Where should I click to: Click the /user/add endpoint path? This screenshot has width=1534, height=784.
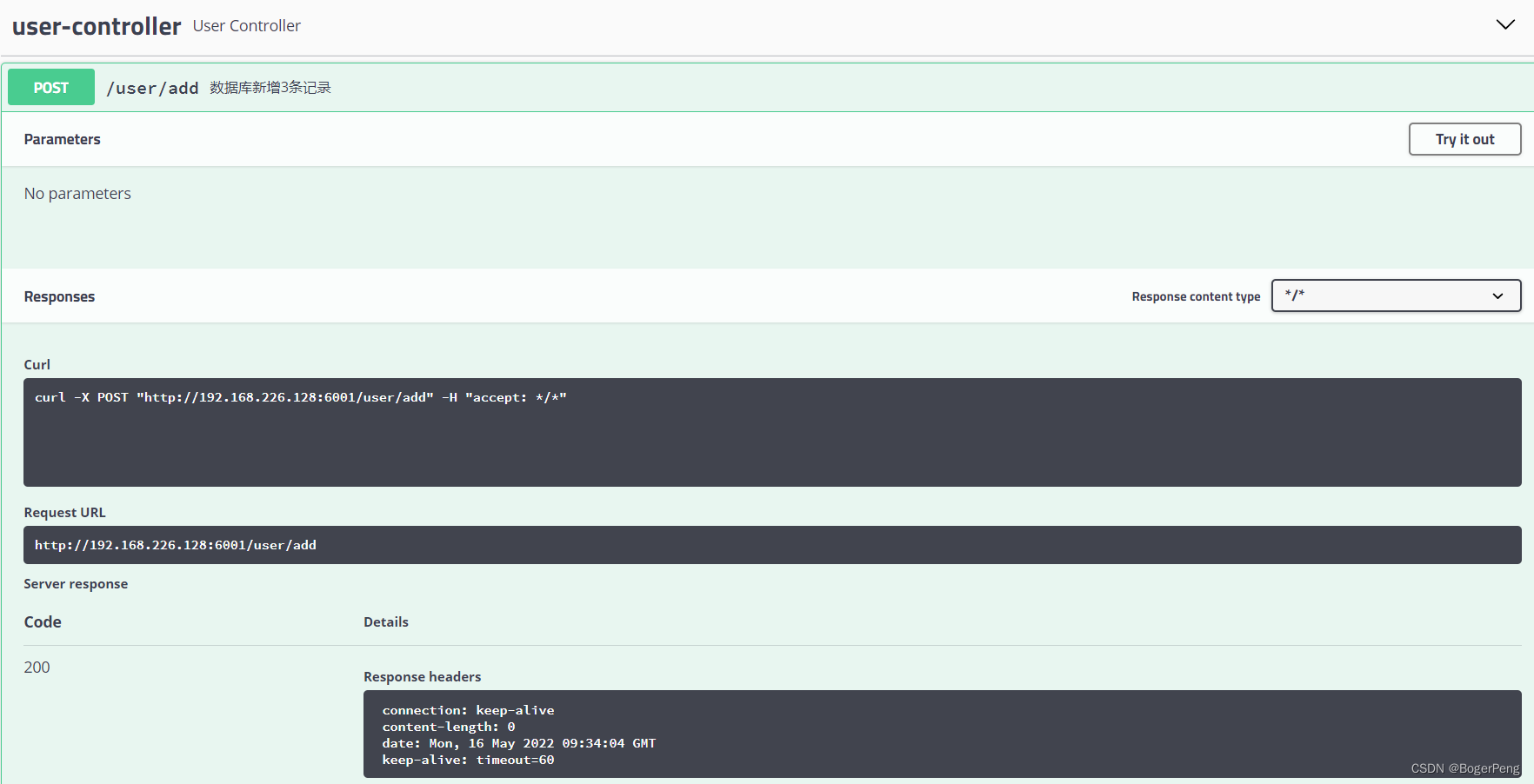pyautogui.click(x=152, y=88)
